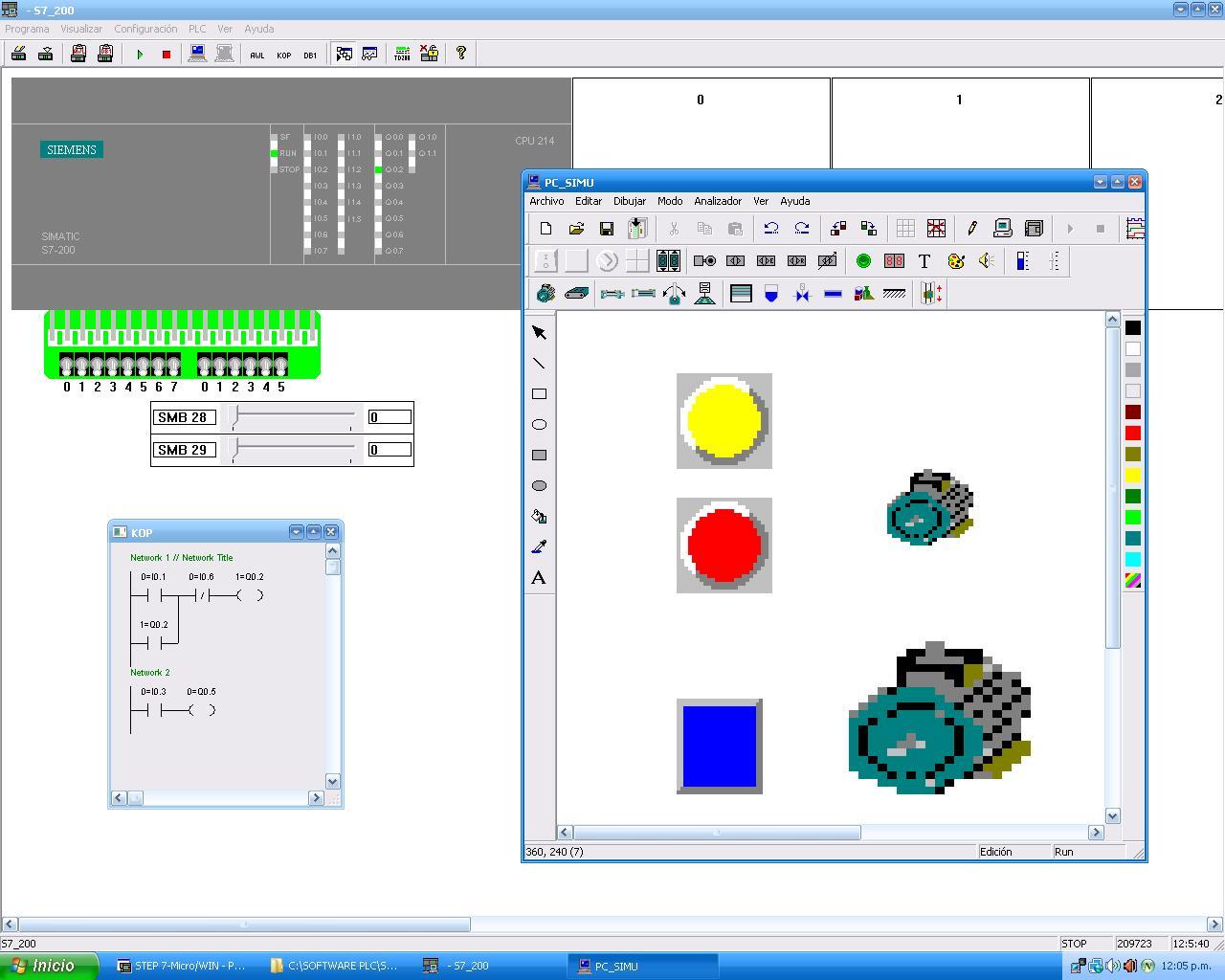Toggle switch 0 in the right-hand switch bank
This screenshot has width=1225, height=980.
pyautogui.click(x=204, y=365)
